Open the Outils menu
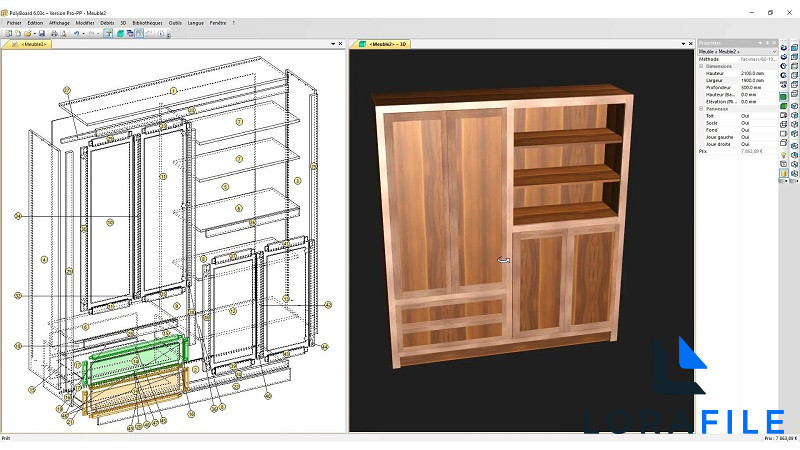800x450 pixels. 175,23
